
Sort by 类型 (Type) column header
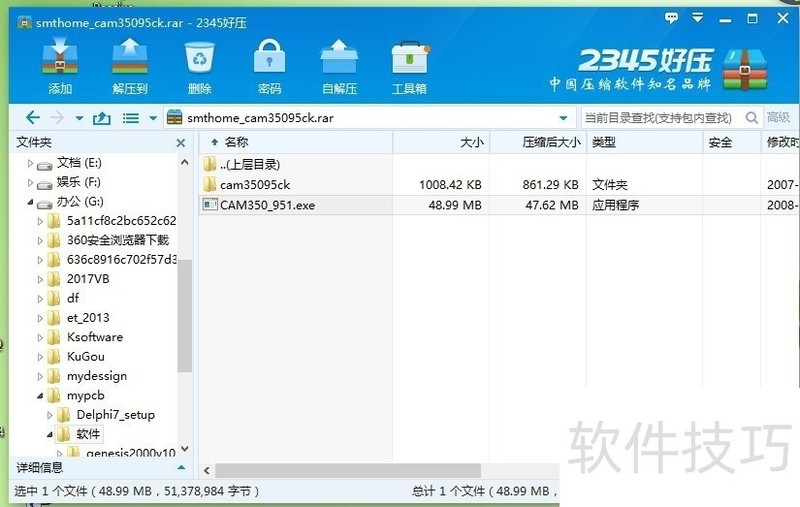(x=644, y=142)
